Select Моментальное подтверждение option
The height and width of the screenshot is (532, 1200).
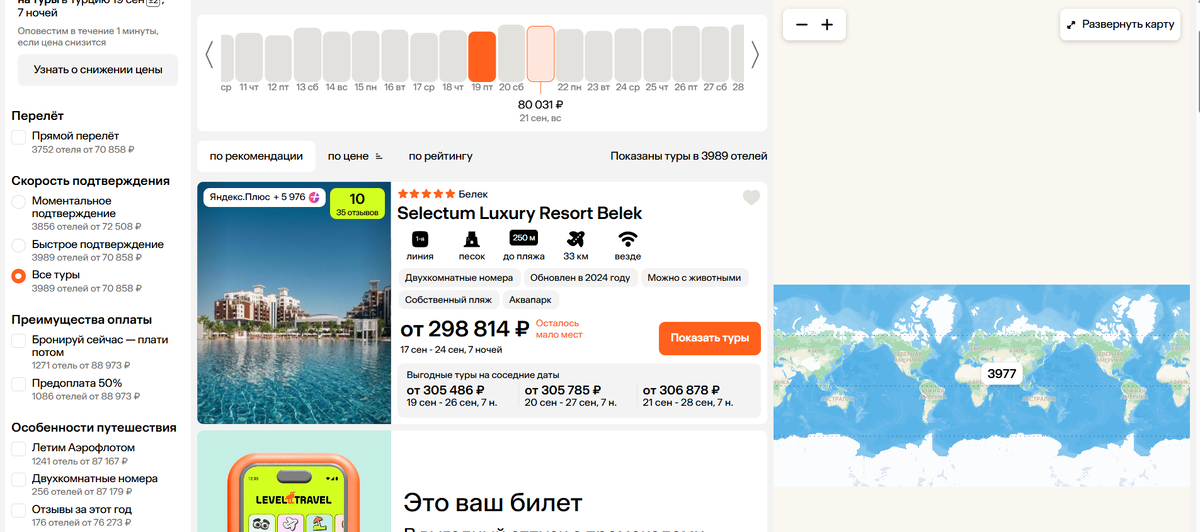pyautogui.click(x=19, y=201)
